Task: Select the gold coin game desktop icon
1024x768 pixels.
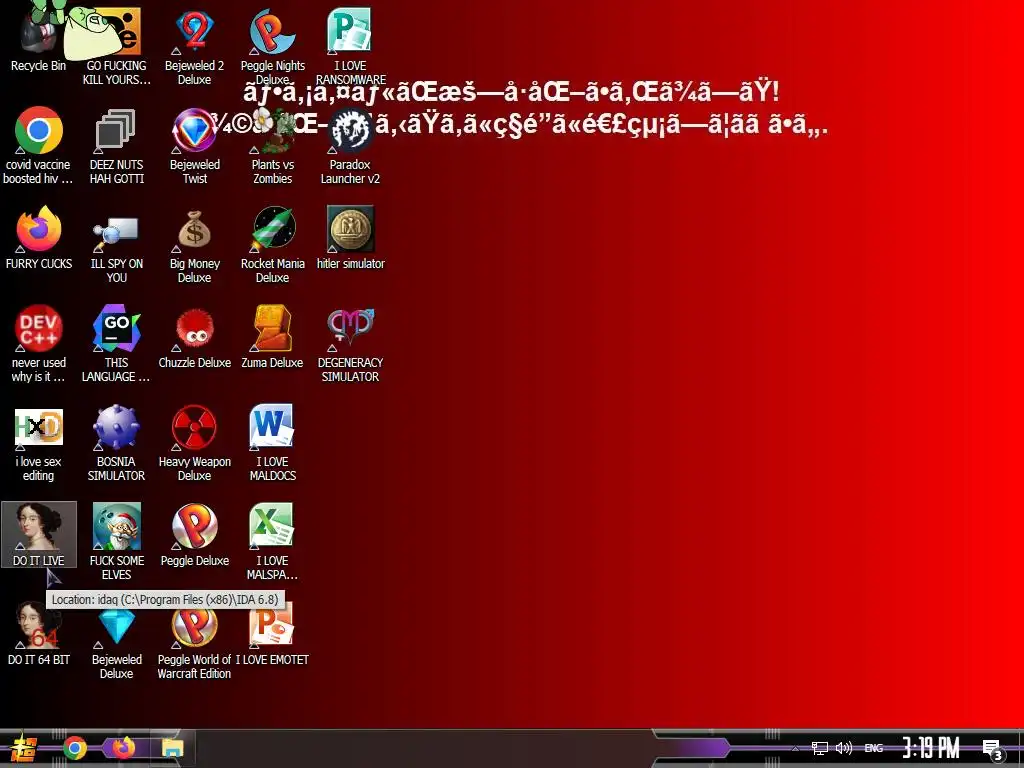Action: 350,238
